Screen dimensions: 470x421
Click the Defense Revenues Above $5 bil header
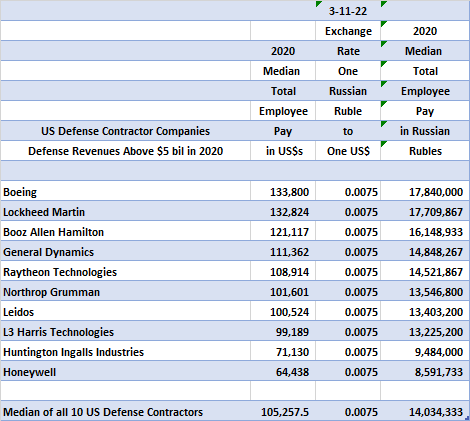point(125,151)
